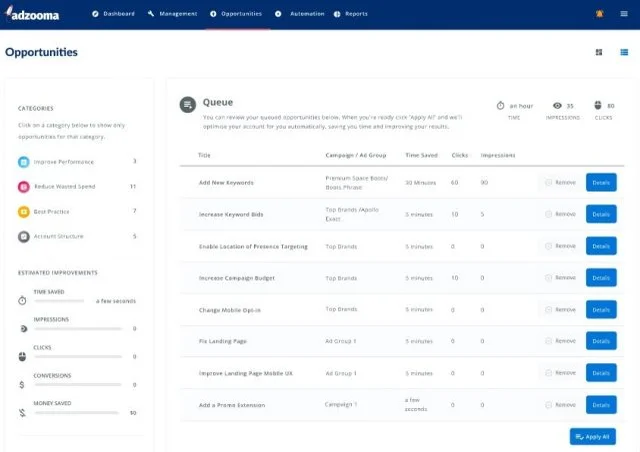Open the notifications bell
Image resolution: width=640 pixels, height=452 pixels.
pyautogui.click(x=599, y=14)
